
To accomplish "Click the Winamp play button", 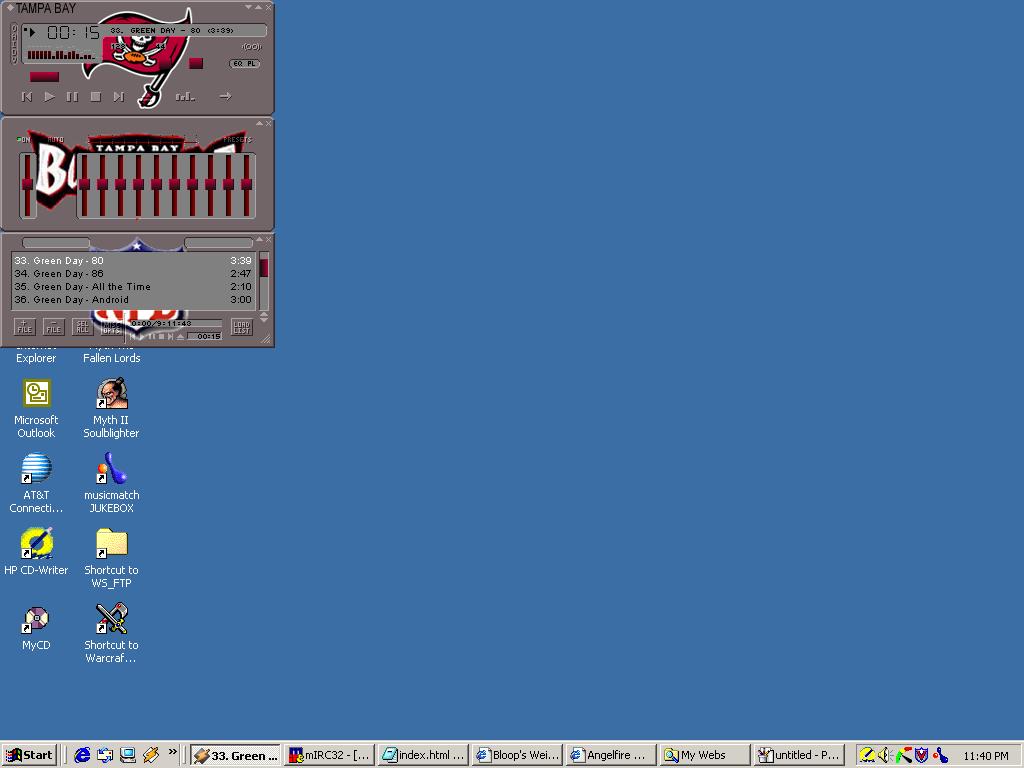I will 49,97.
